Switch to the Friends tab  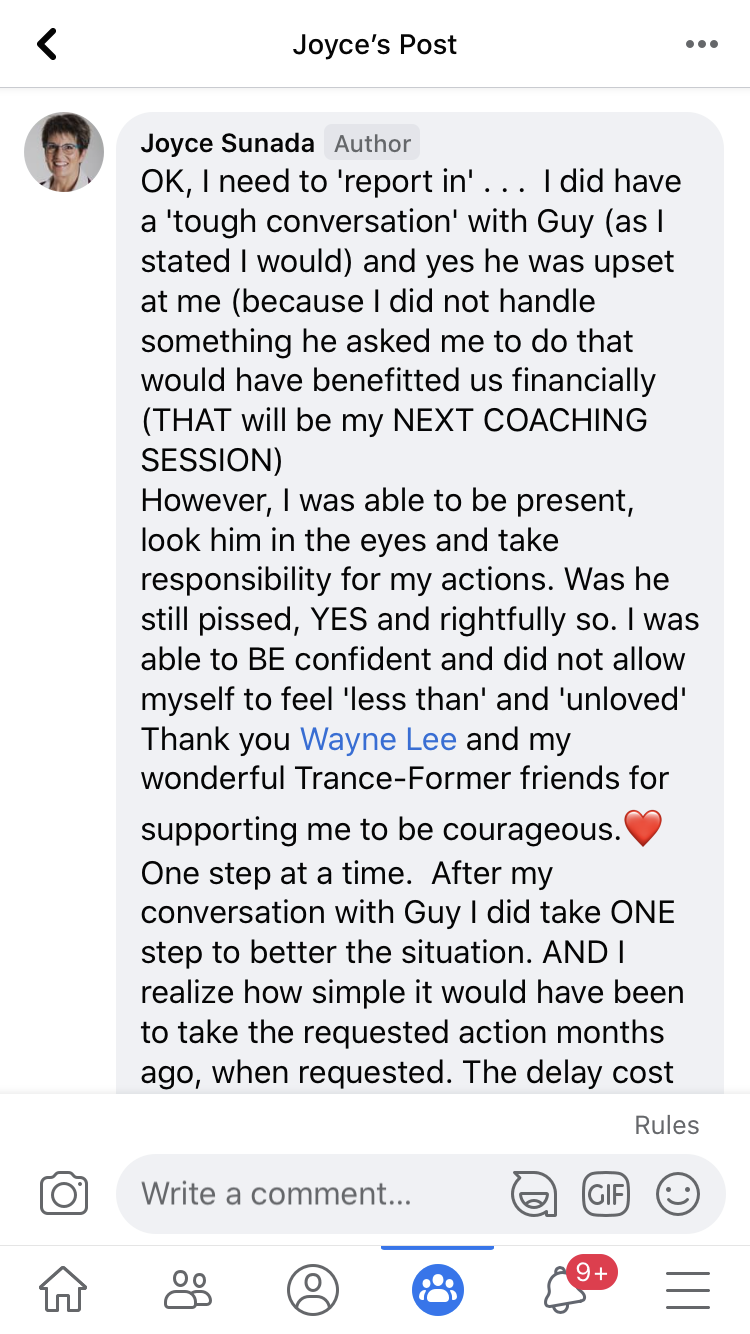tap(188, 1289)
